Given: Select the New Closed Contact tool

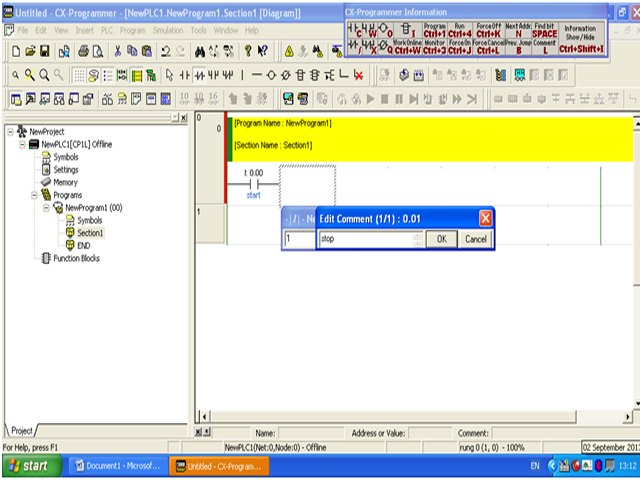Looking at the screenshot, I should pos(199,76).
